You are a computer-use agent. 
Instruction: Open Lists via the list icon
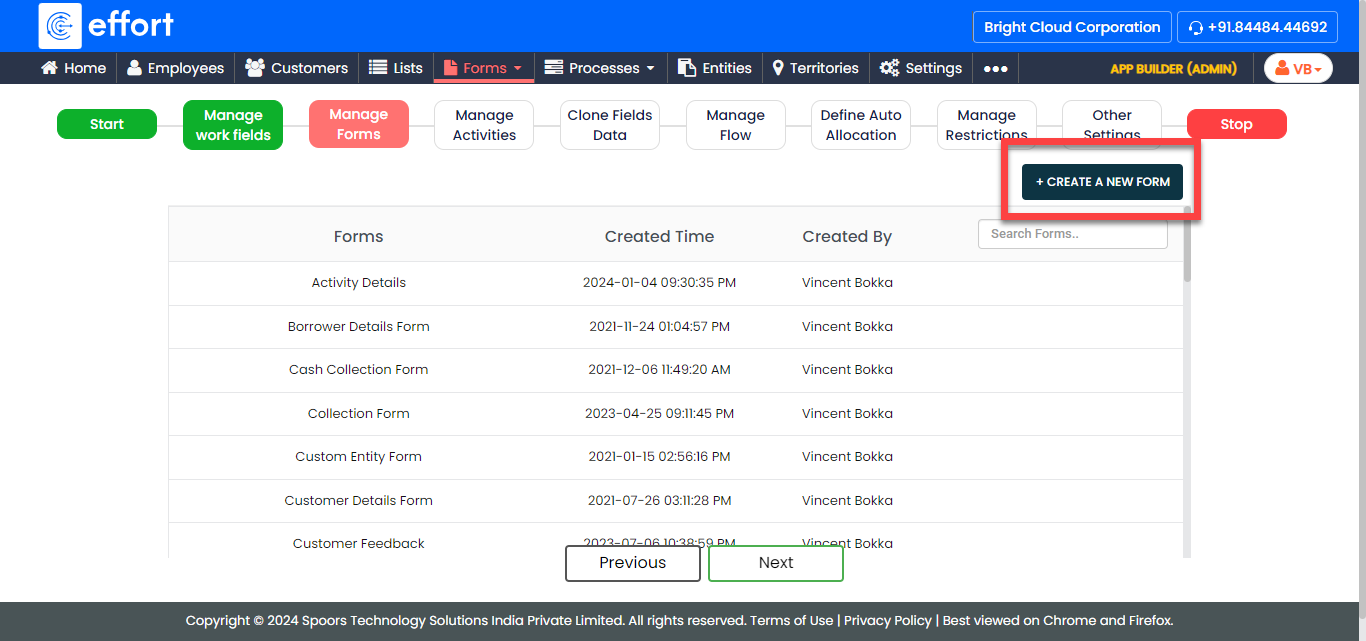tap(378, 68)
